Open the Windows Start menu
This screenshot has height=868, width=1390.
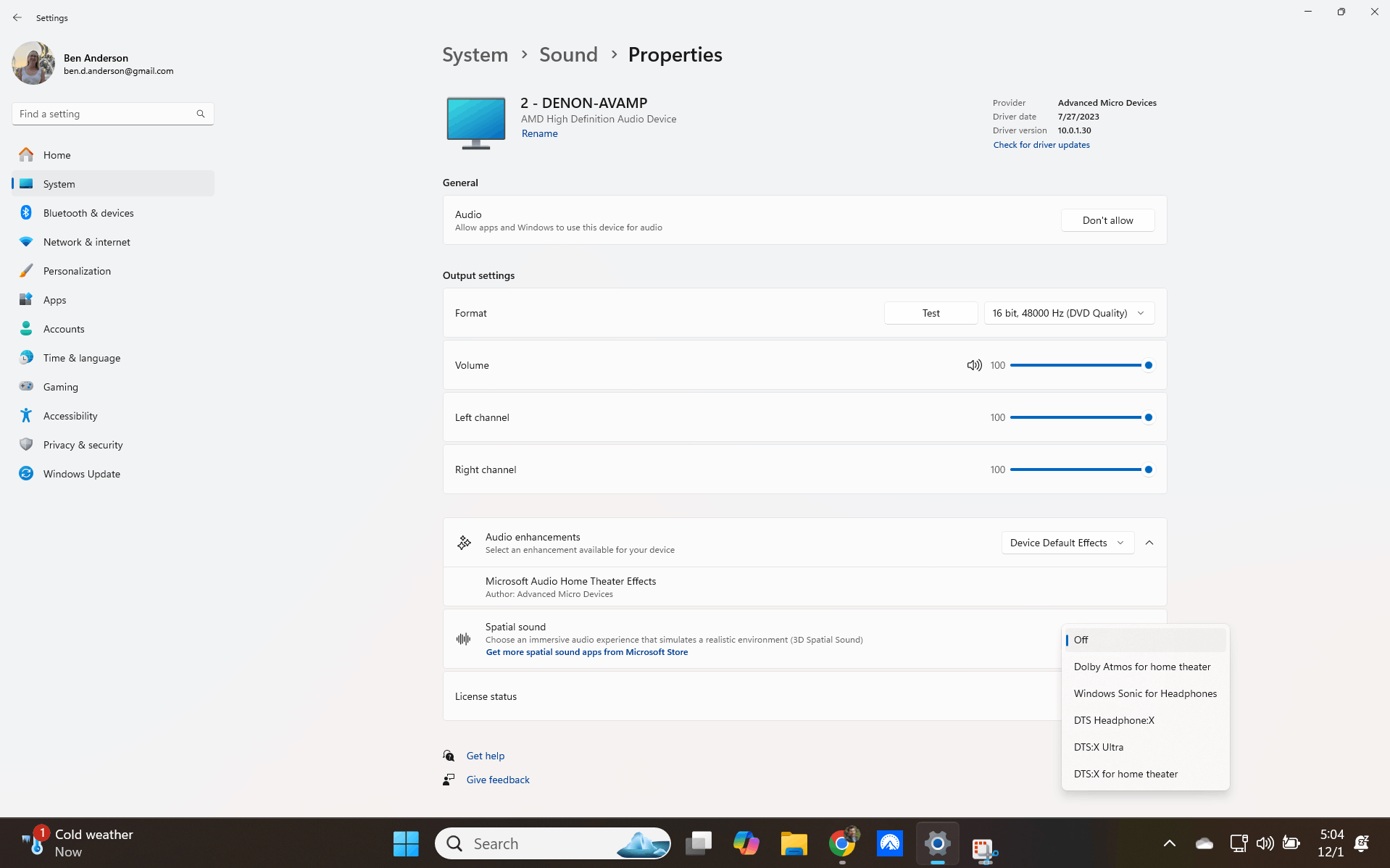click(x=406, y=844)
